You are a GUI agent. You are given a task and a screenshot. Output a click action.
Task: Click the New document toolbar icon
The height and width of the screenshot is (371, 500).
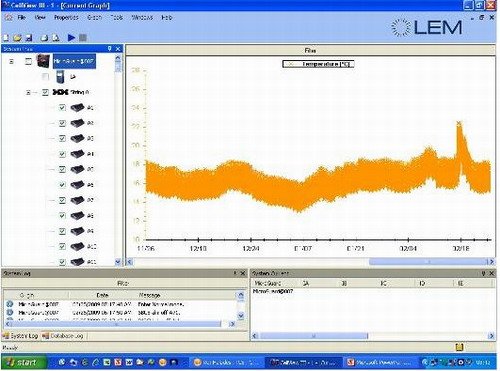(6, 38)
